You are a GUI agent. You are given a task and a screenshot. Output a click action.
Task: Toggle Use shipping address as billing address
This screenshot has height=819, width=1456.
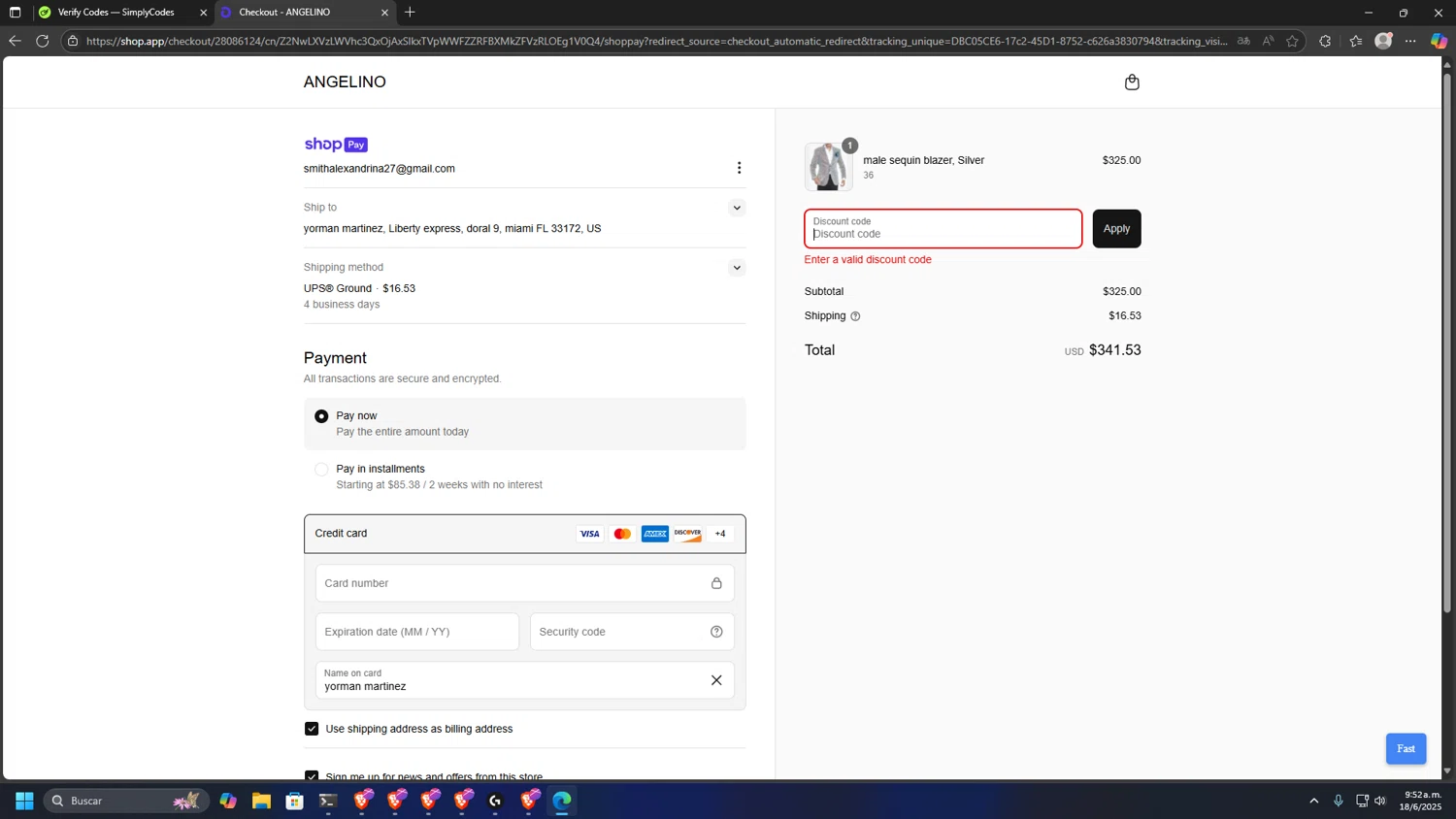pyautogui.click(x=312, y=729)
